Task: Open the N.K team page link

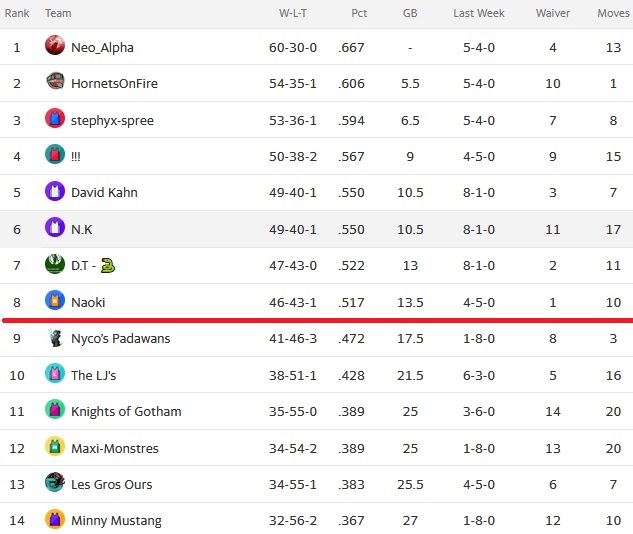Action: [82, 229]
